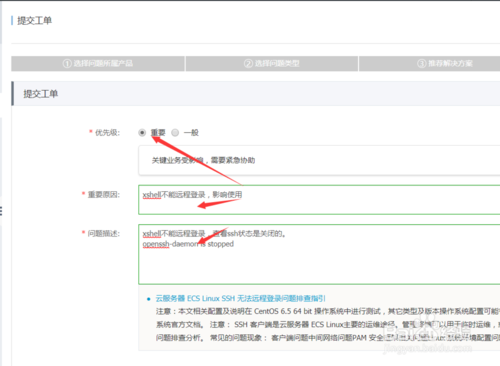The image size is (500, 366).
Task: Go to step 3 推荐解决方案
Action: (x=429, y=63)
